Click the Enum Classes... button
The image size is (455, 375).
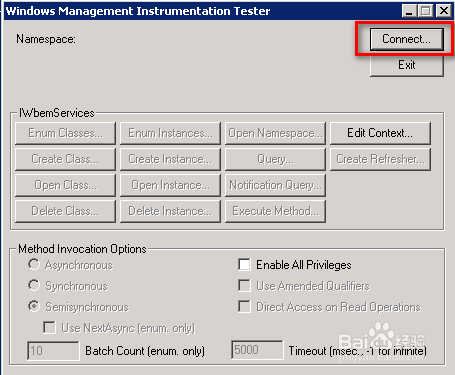click(x=65, y=133)
